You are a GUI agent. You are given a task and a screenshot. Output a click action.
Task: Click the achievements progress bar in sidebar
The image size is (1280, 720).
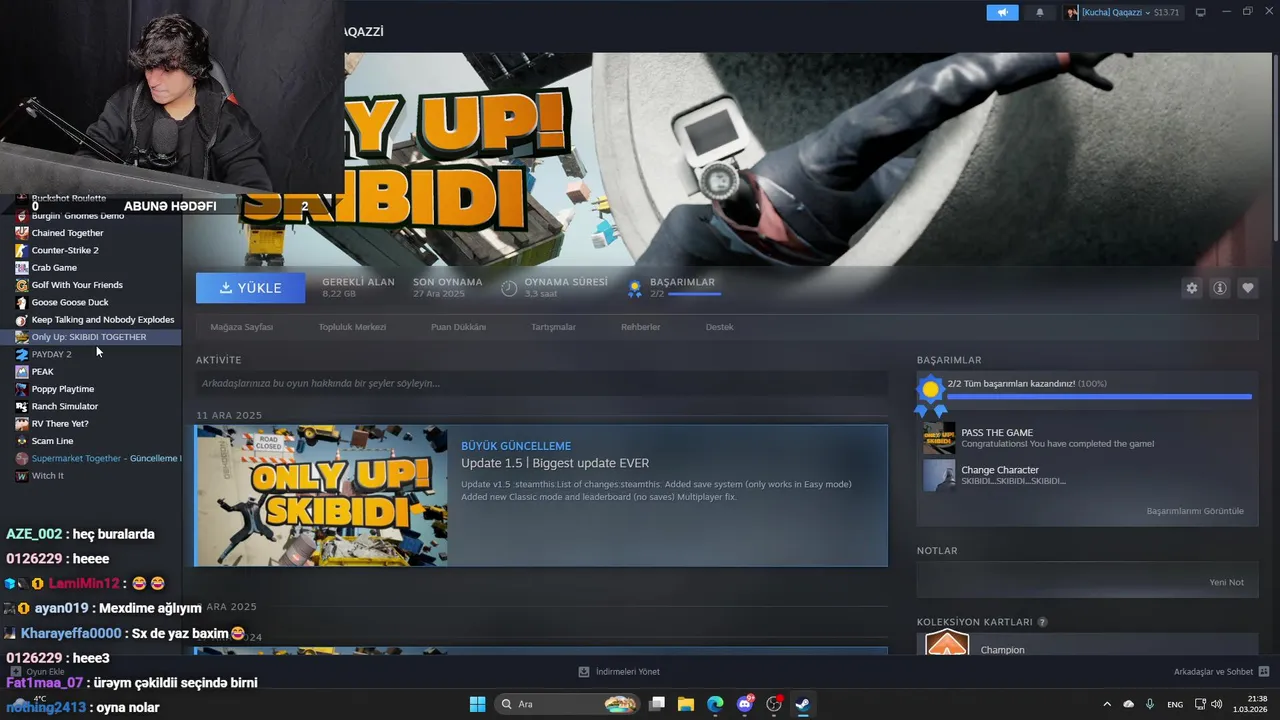click(1099, 397)
